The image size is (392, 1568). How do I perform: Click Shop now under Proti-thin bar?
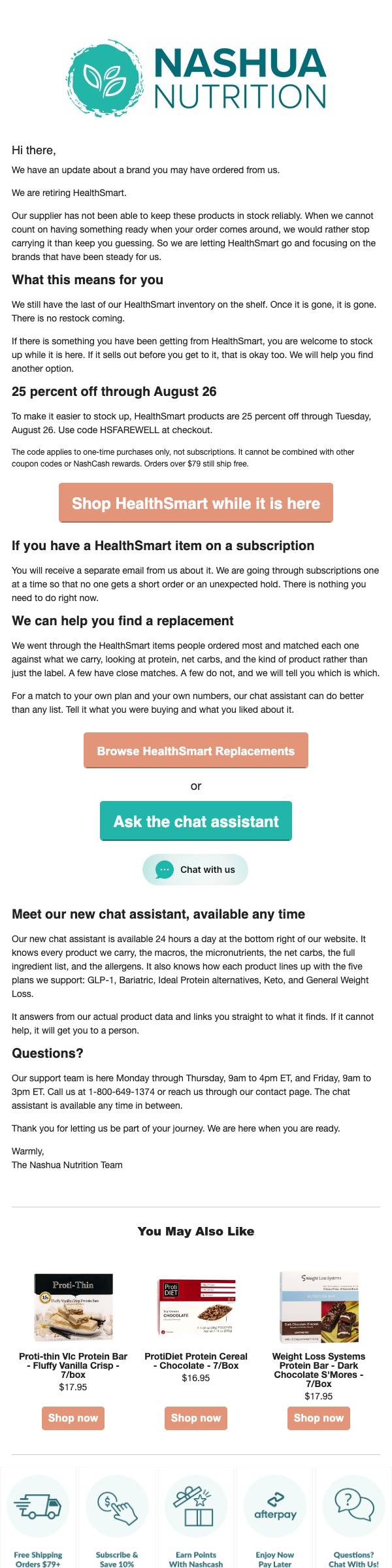[x=73, y=1418]
